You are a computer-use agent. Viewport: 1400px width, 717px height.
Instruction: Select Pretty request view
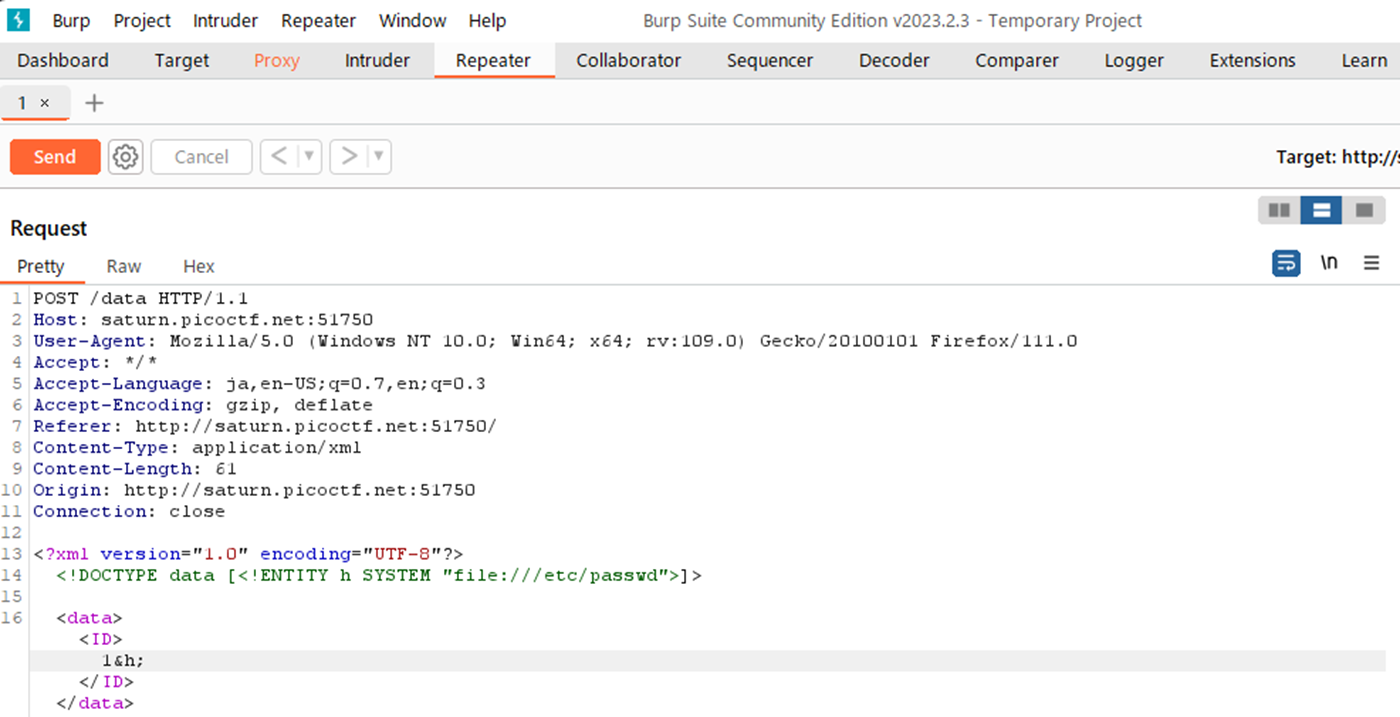(41, 266)
